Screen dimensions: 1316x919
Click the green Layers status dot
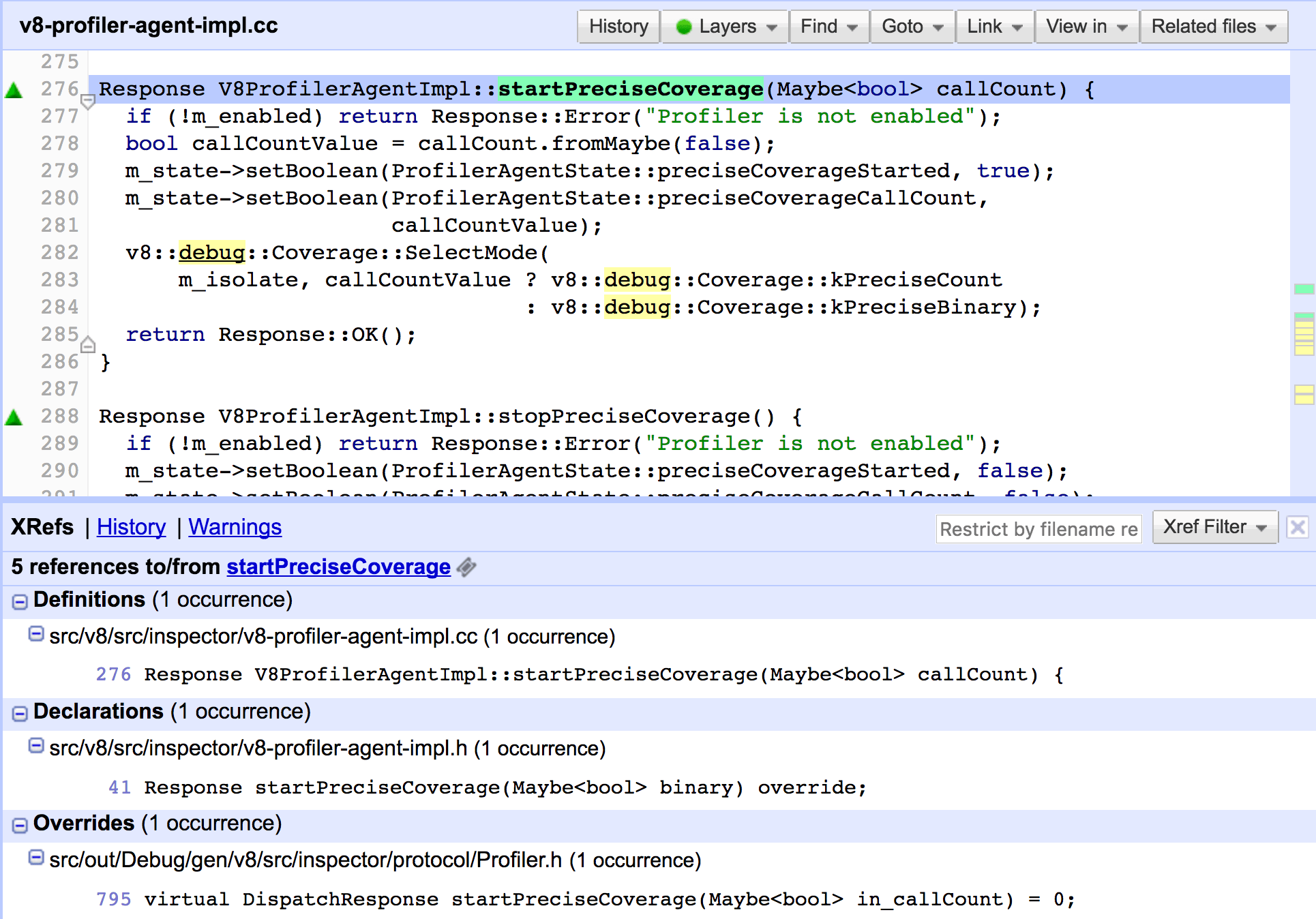(683, 27)
